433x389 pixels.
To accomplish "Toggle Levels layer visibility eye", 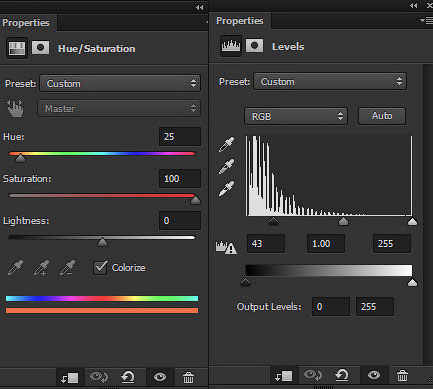I will tap(374, 375).
